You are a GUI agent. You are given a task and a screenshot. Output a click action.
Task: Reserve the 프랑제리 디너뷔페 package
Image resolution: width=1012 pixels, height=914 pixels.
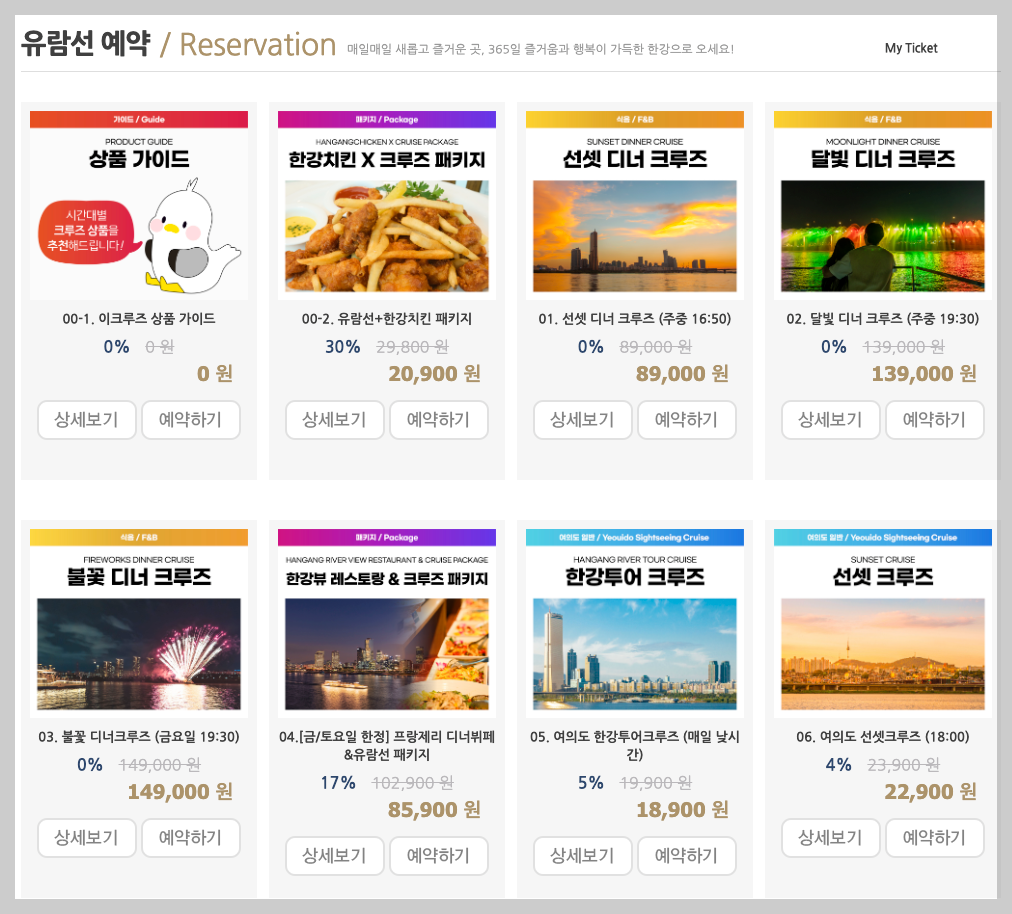click(x=439, y=856)
